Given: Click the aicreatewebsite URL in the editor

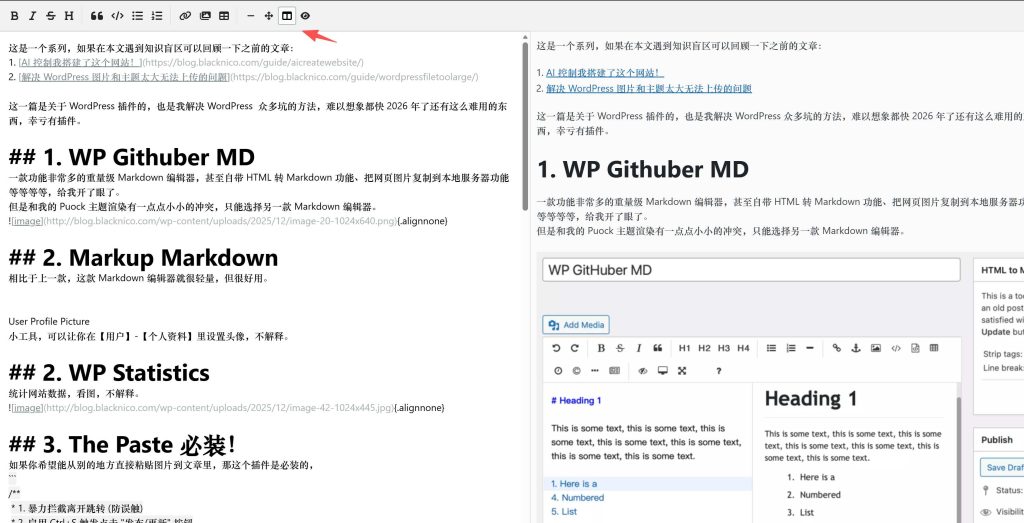Looking at the screenshot, I should click(253, 63).
